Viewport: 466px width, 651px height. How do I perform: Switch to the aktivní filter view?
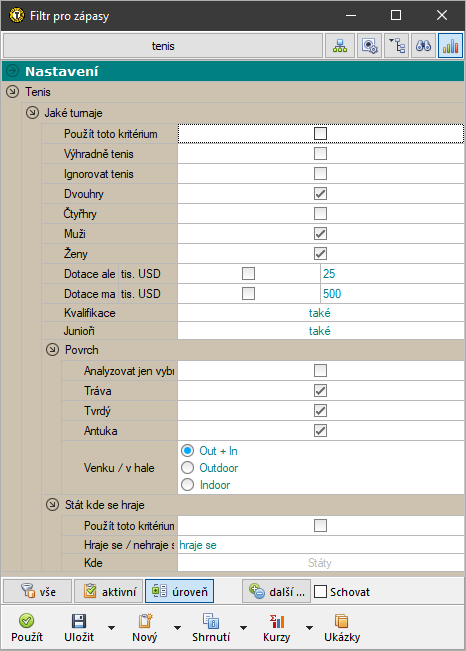108,591
